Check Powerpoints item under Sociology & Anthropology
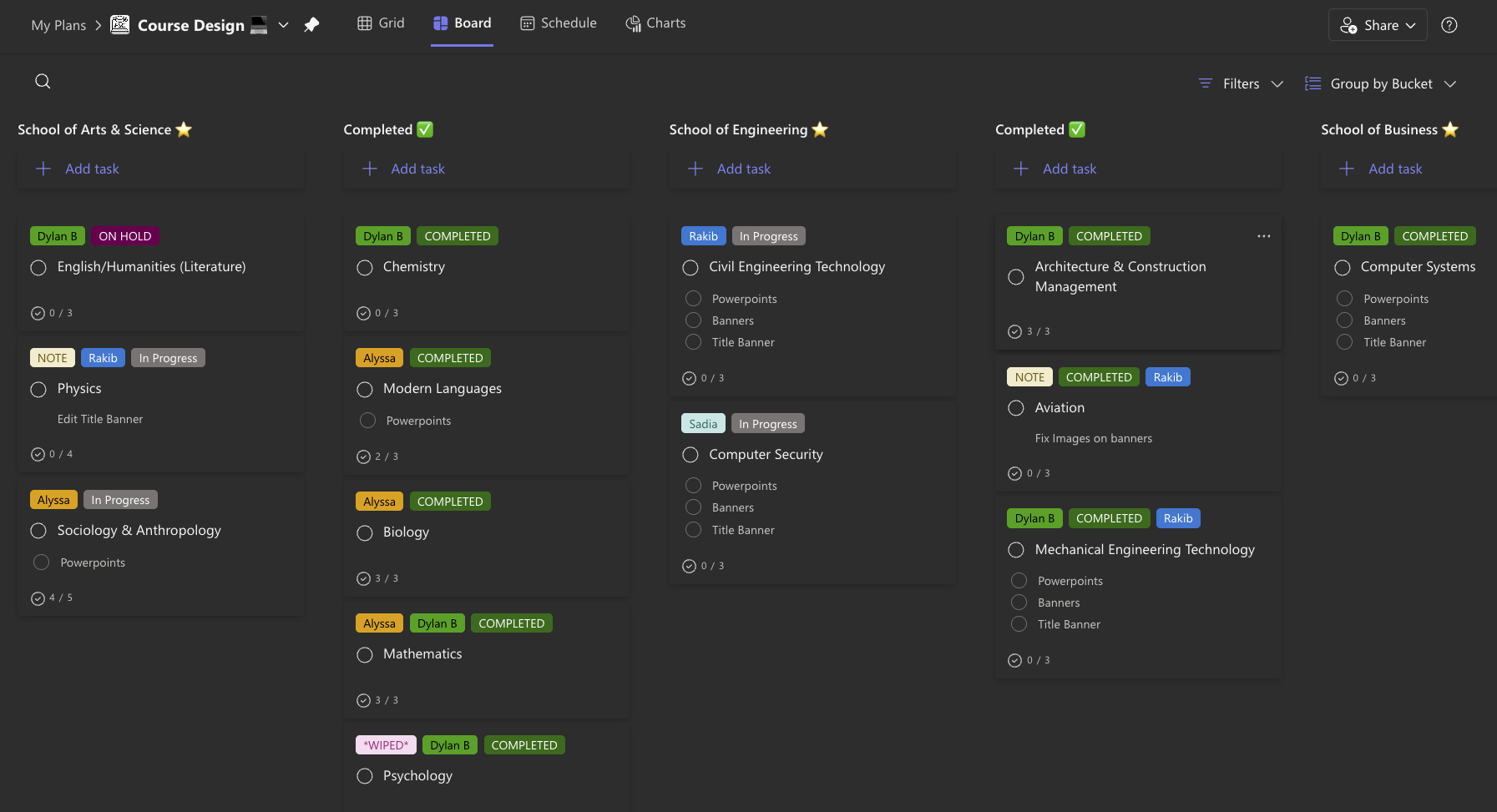1497x812 pixels. coord(41,562)
